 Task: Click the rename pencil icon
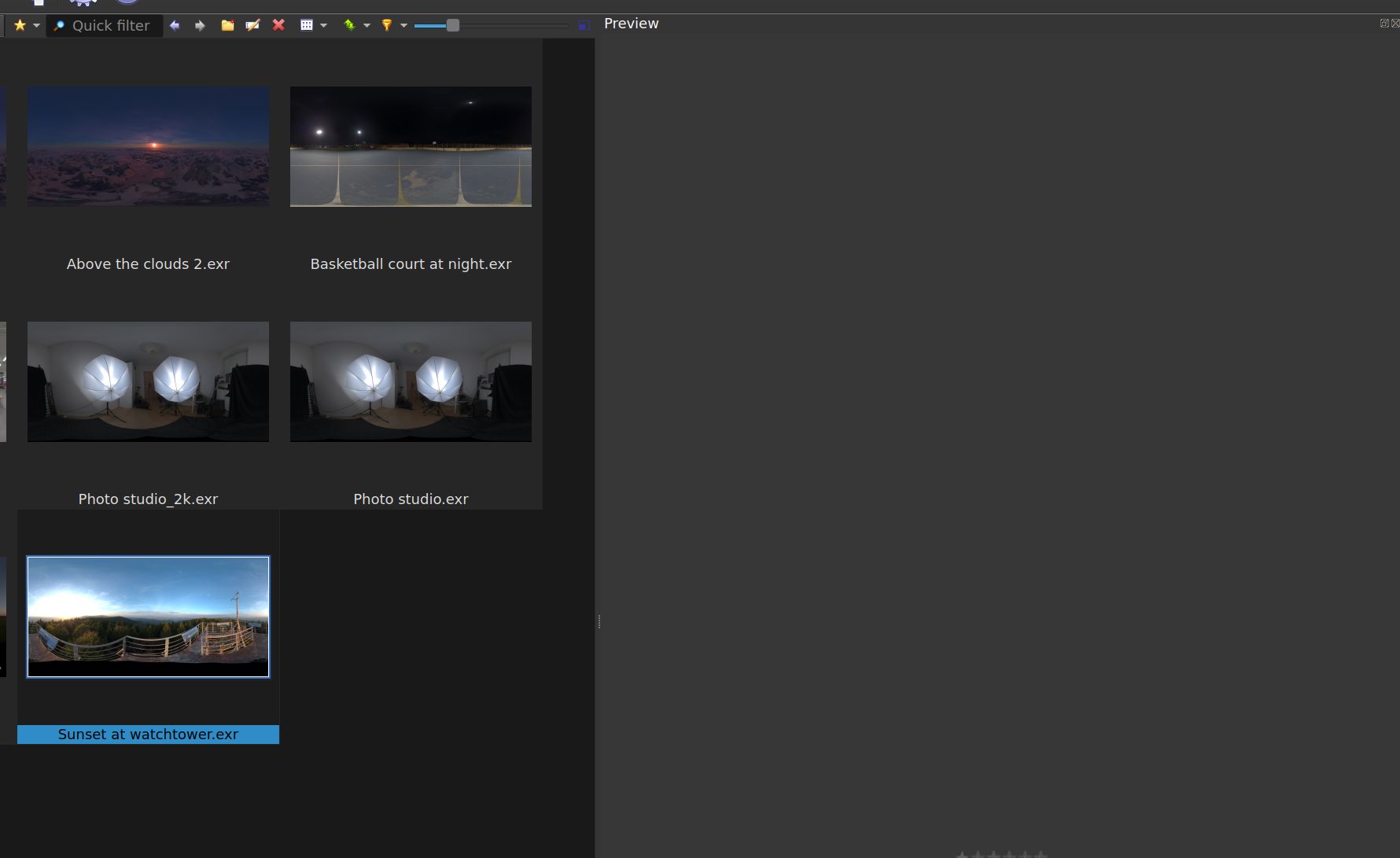[252, 25]
